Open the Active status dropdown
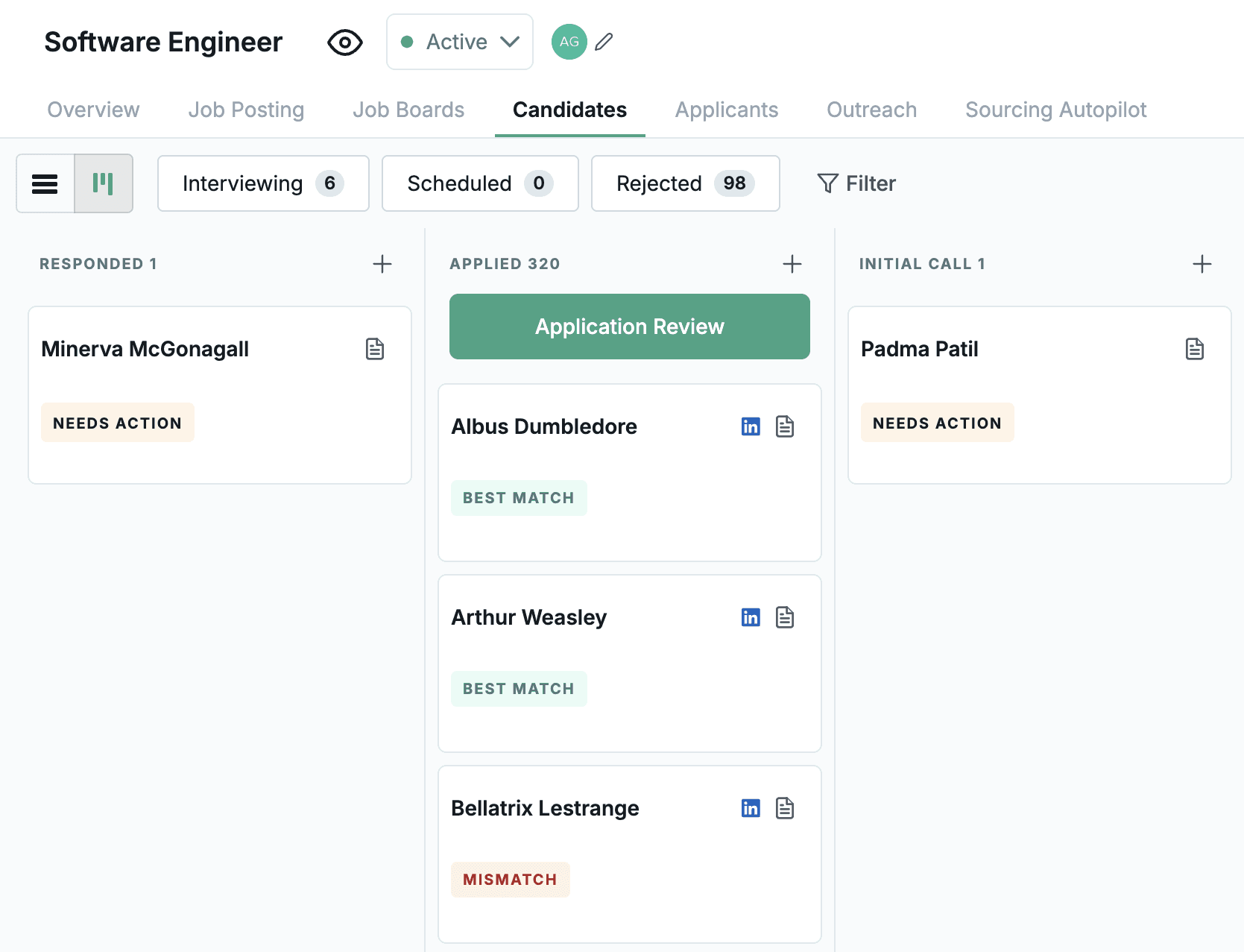Image resolution: width=1244 pixels, height=952 pixels. click(459, 42)
